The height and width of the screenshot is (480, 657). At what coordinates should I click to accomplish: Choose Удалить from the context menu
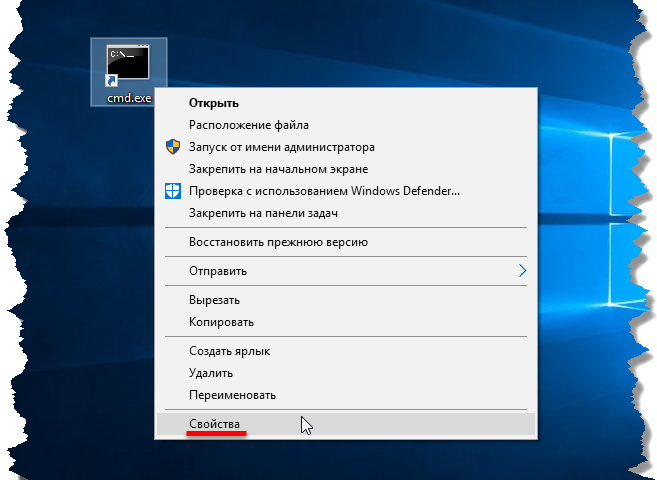(x=346, y=373)
